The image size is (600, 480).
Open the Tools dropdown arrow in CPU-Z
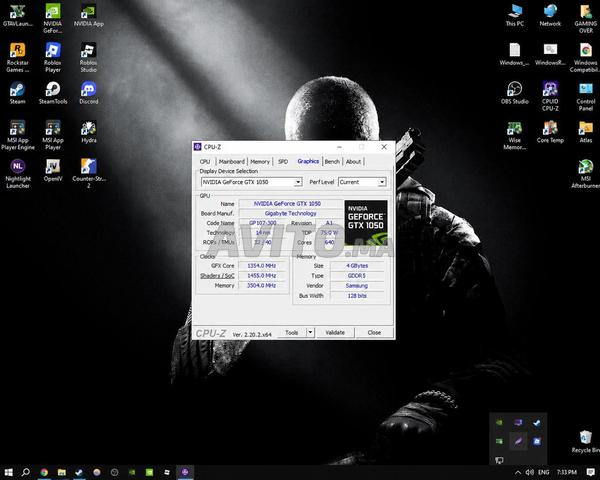[x=310, y=333]
